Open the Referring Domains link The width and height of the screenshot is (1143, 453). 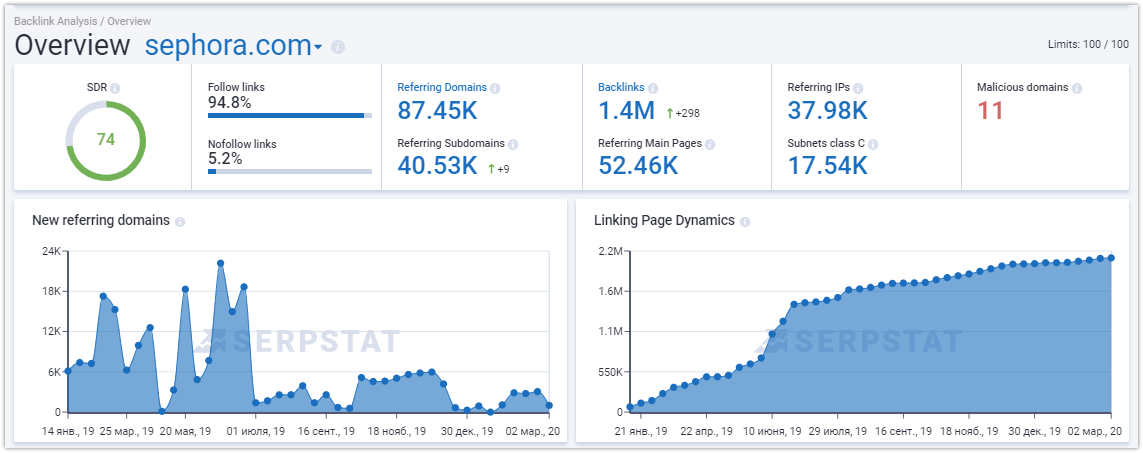coord(442,87)
